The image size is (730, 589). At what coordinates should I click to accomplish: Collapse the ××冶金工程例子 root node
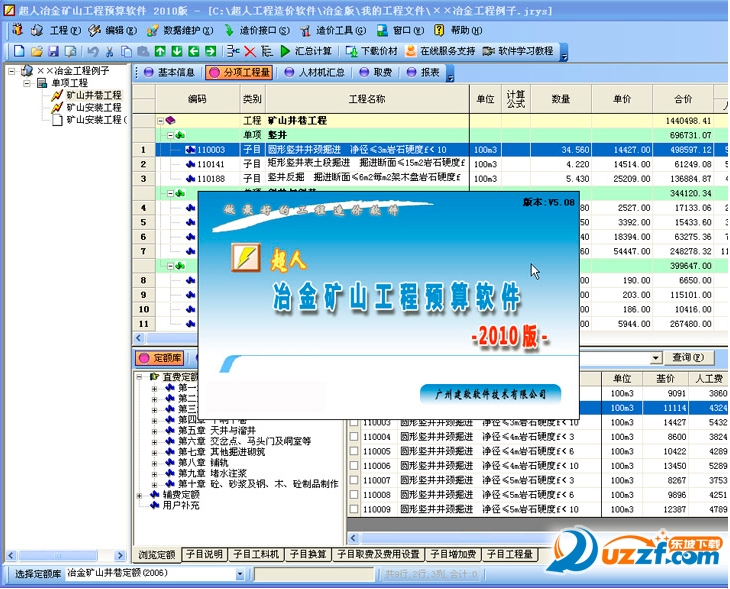[x=11, y=71]
